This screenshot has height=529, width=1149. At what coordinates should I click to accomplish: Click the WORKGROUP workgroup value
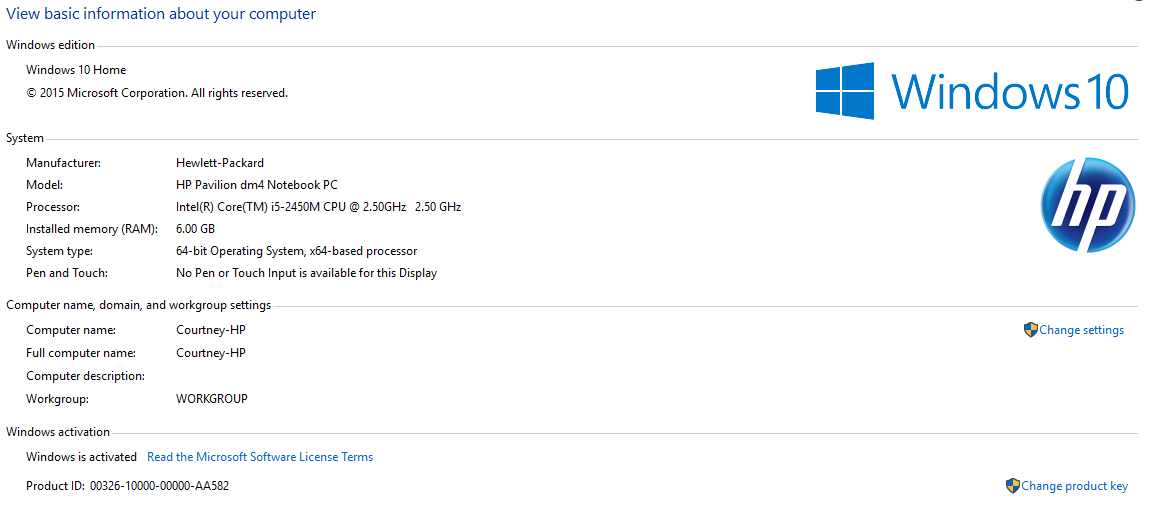coord(211,399)
